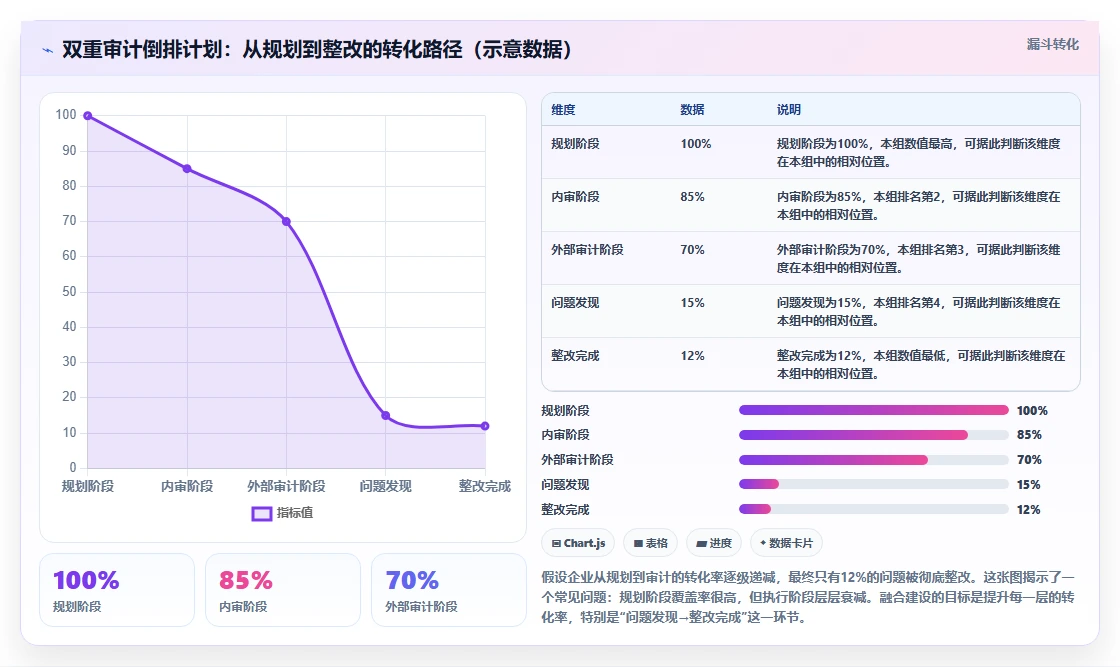Click the 漏斗转化 badge in the header
The image size is (1120, 667).
[x=1053, y=44]
